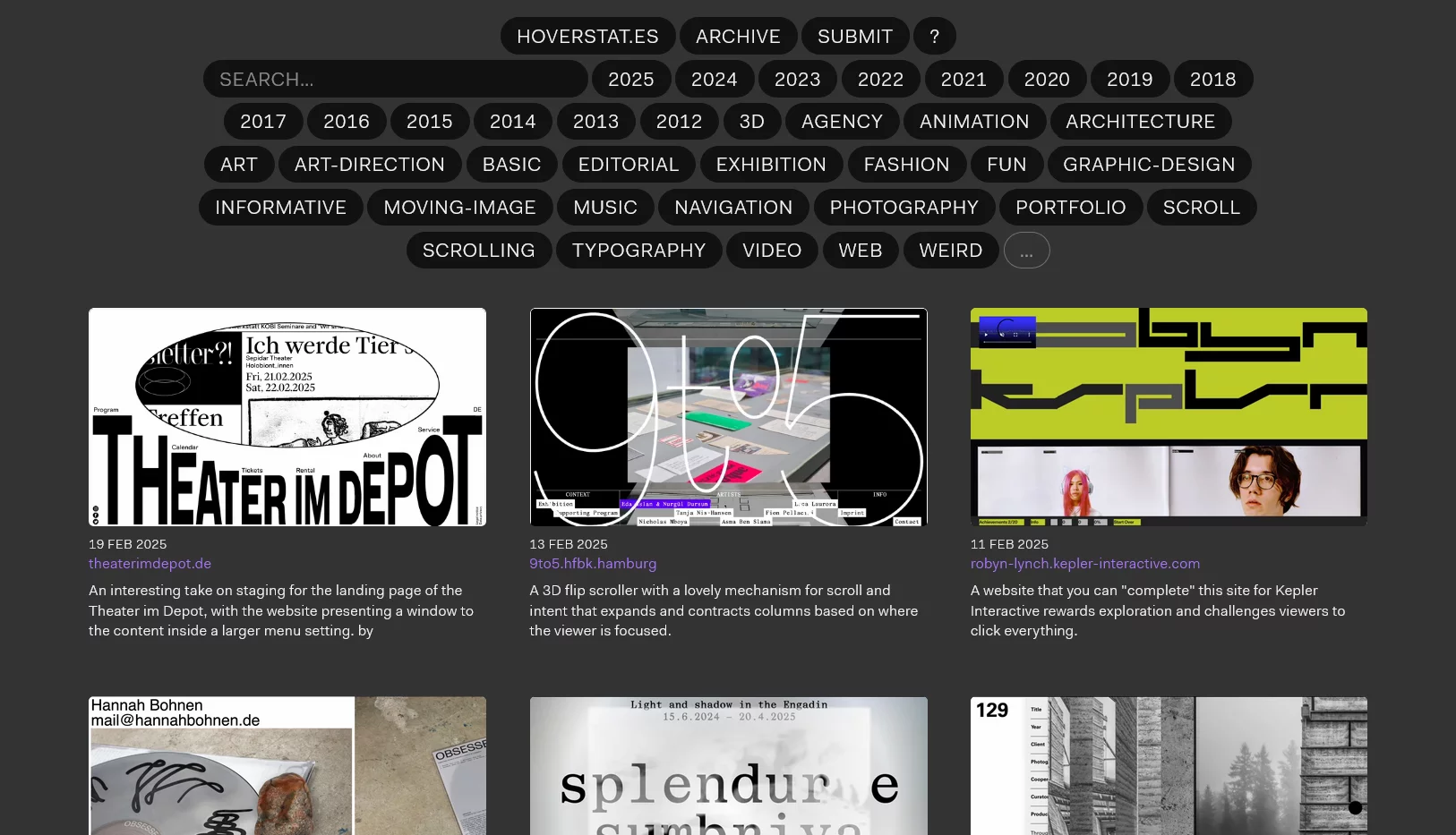Filter by year 2022
This screenshot has height=835, width=1456.
[x=881, y=79]
